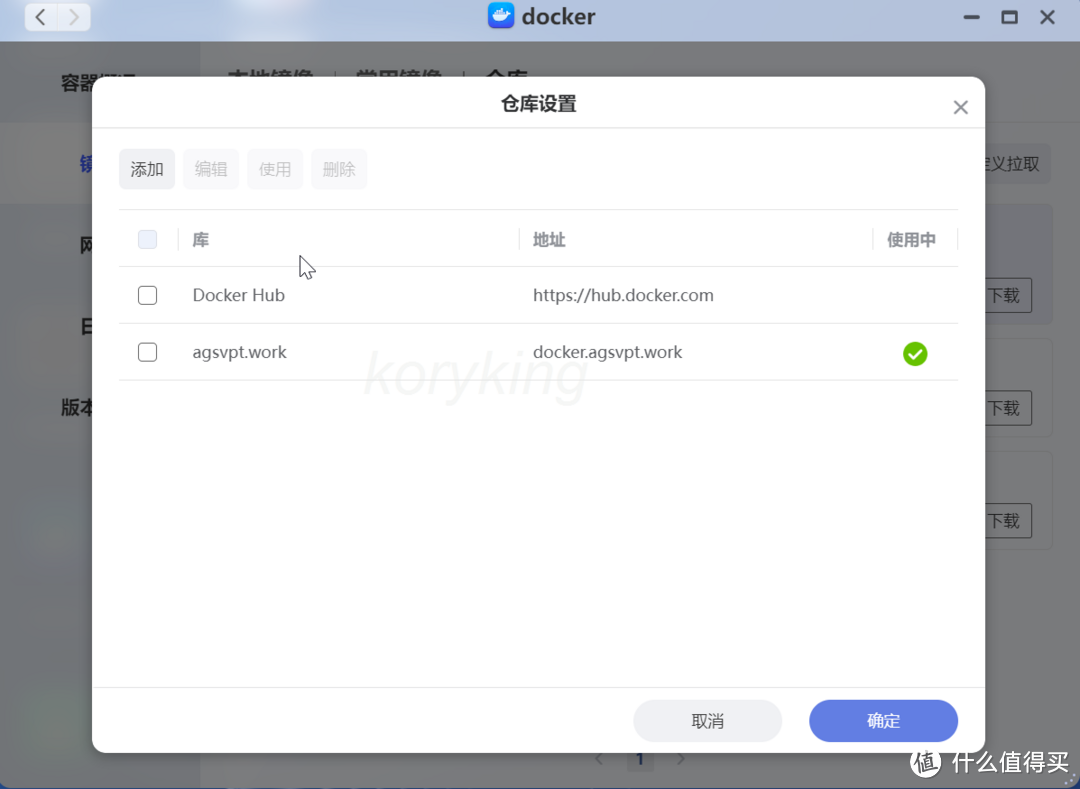Click the 编辑 button
This screenshot has width=1080, height=789.
coord(211,169)
